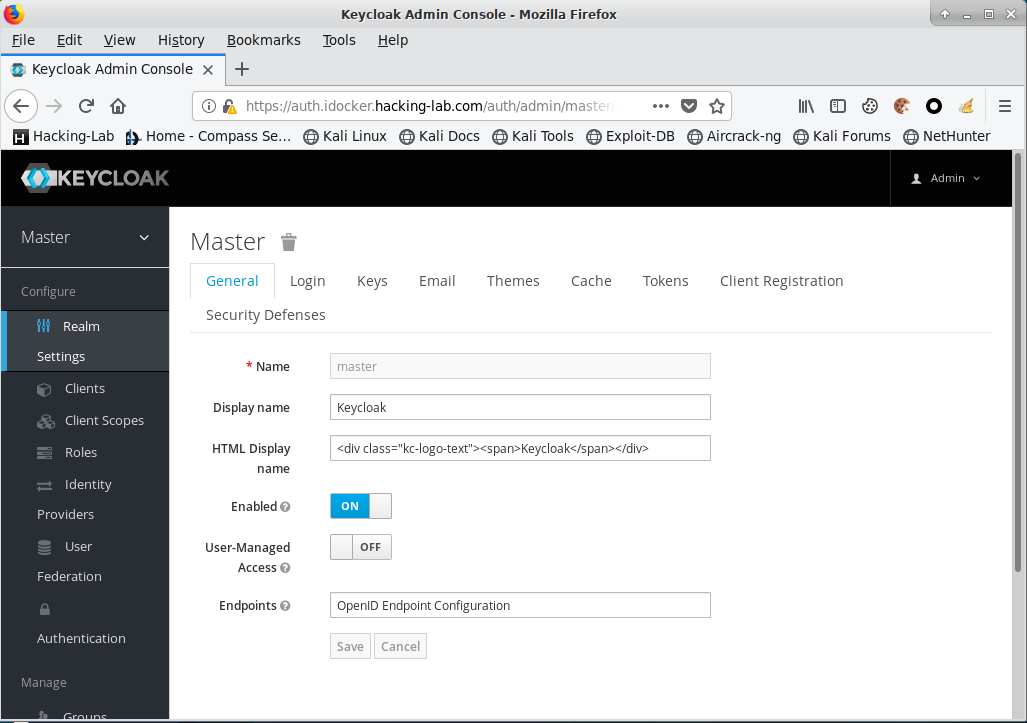
Task: Go to the browser home page
Action: pyautogui.click(x=118, y=106)
